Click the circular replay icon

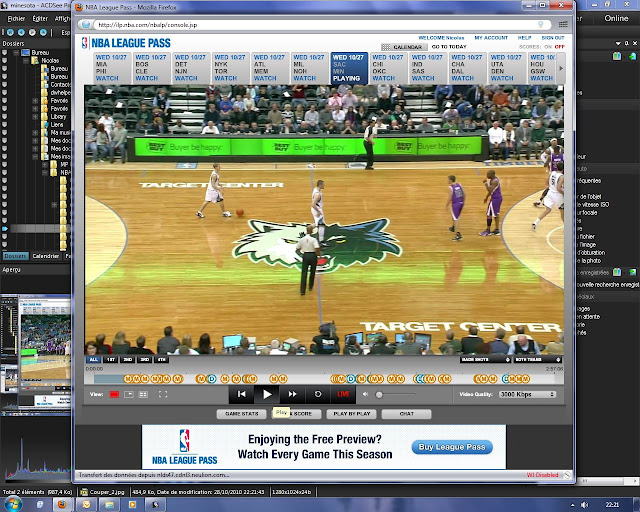(x=318, y=394)
